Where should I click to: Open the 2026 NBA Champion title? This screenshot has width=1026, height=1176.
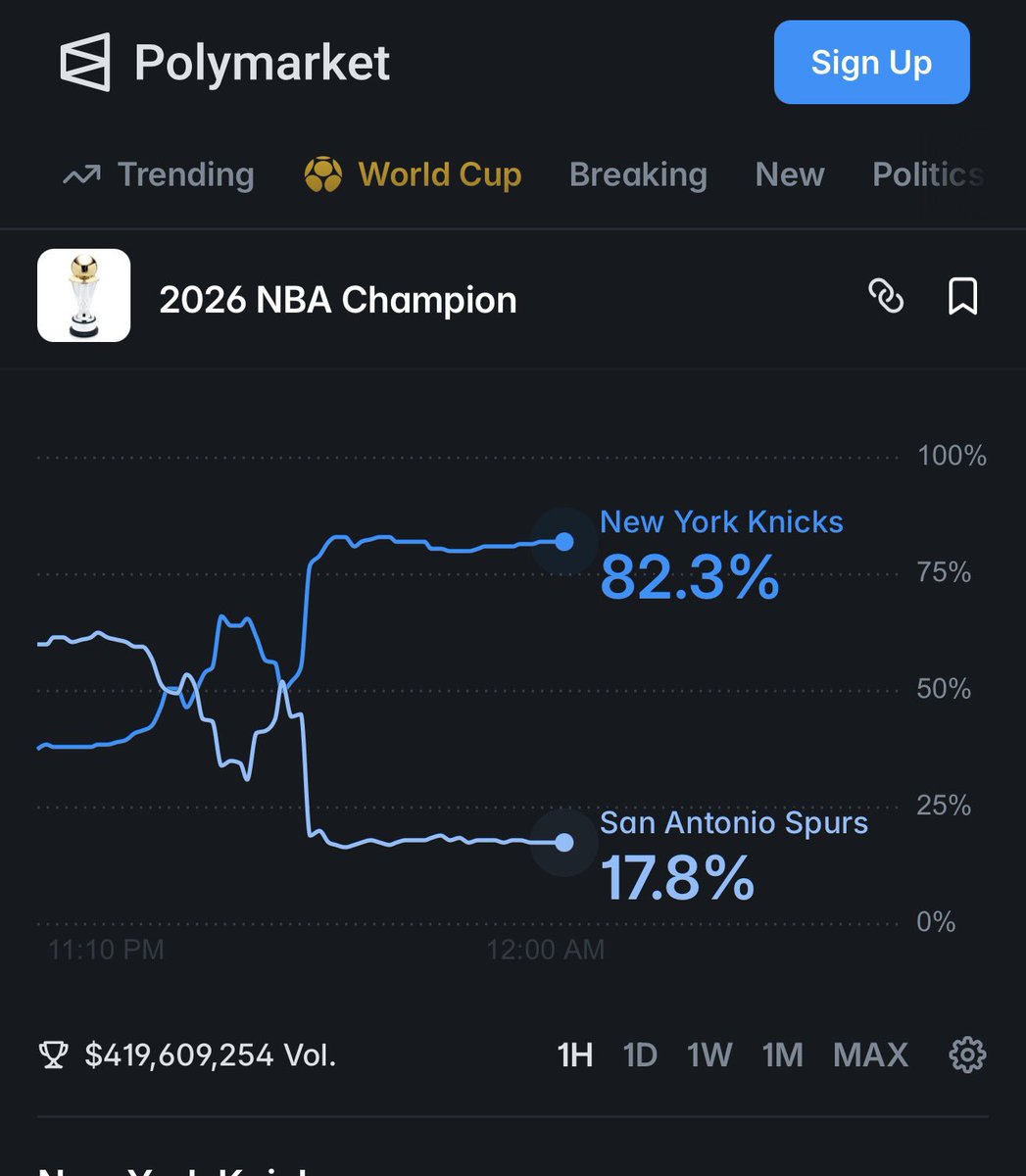[x=338, y=300]
